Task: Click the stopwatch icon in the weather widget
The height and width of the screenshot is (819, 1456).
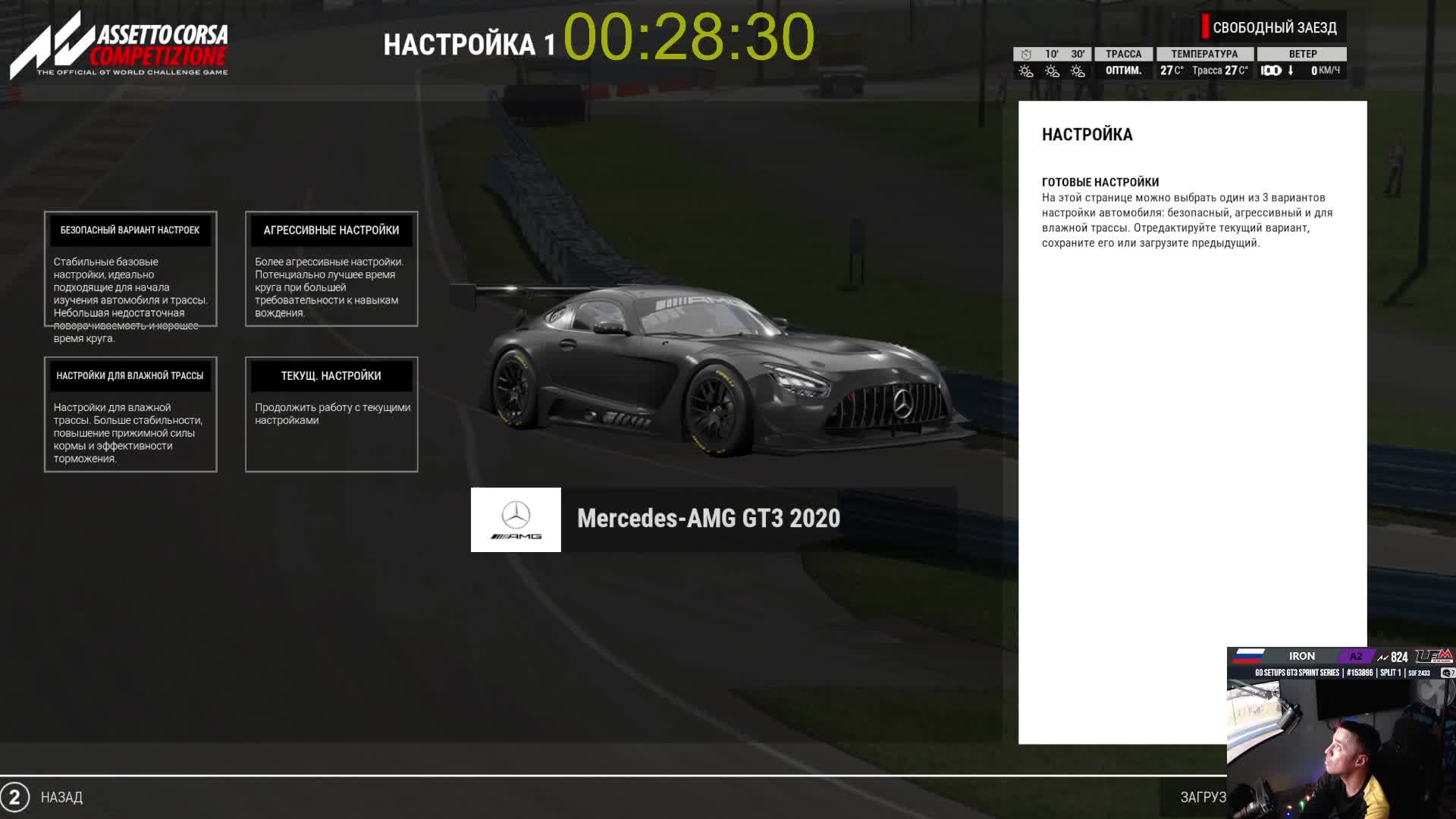Action: coord(1026,54)
